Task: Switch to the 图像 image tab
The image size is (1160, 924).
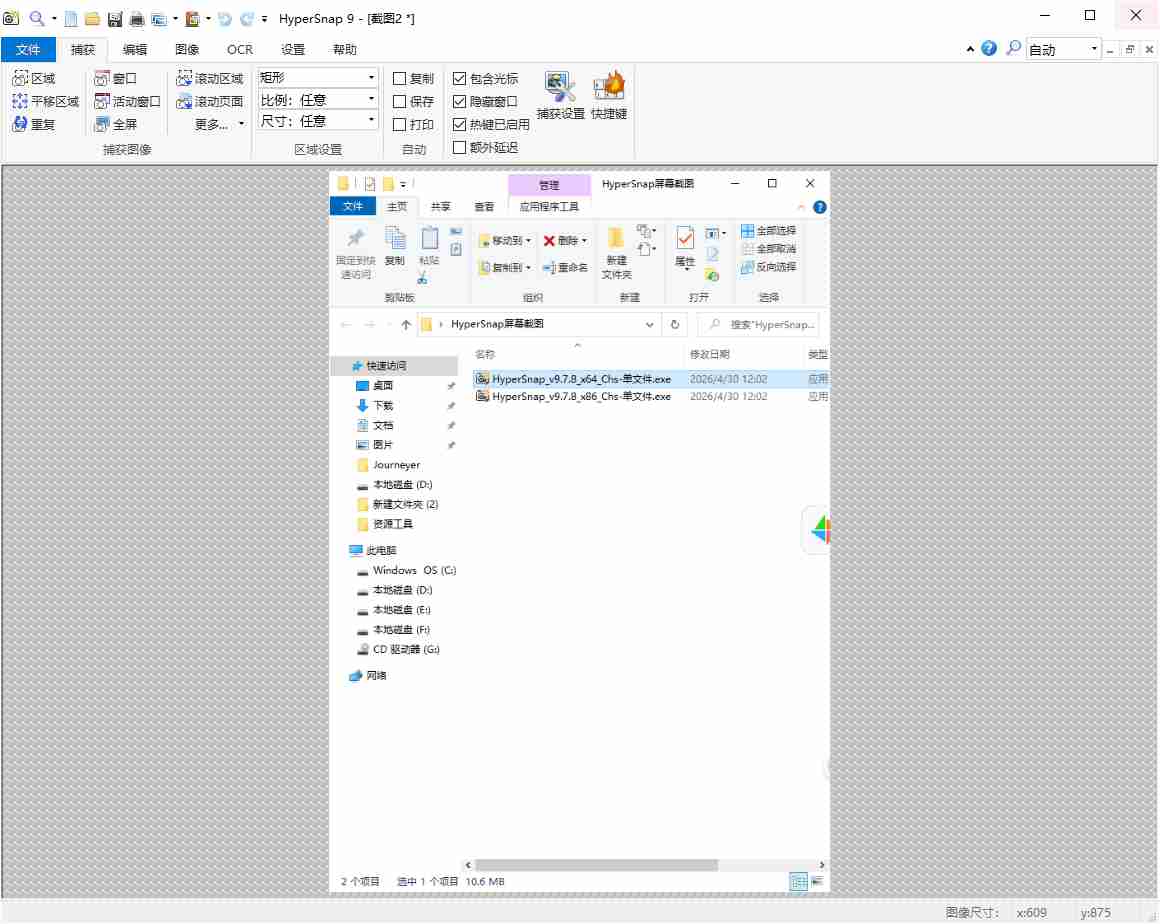Action: pyautogui.click(x=187, y=50)
